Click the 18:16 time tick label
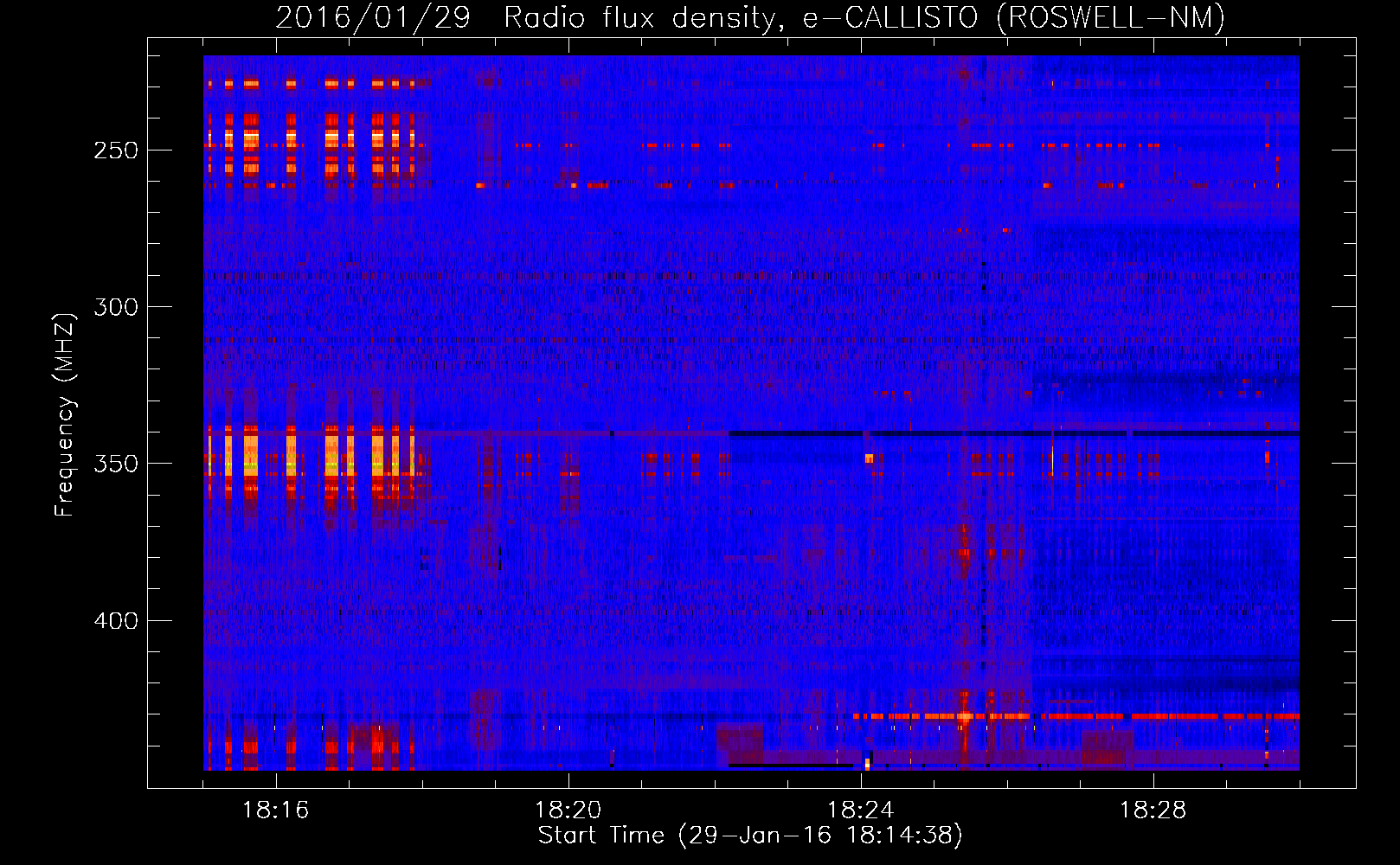This screenshot has width=1400, height=865. pos(276,811)
